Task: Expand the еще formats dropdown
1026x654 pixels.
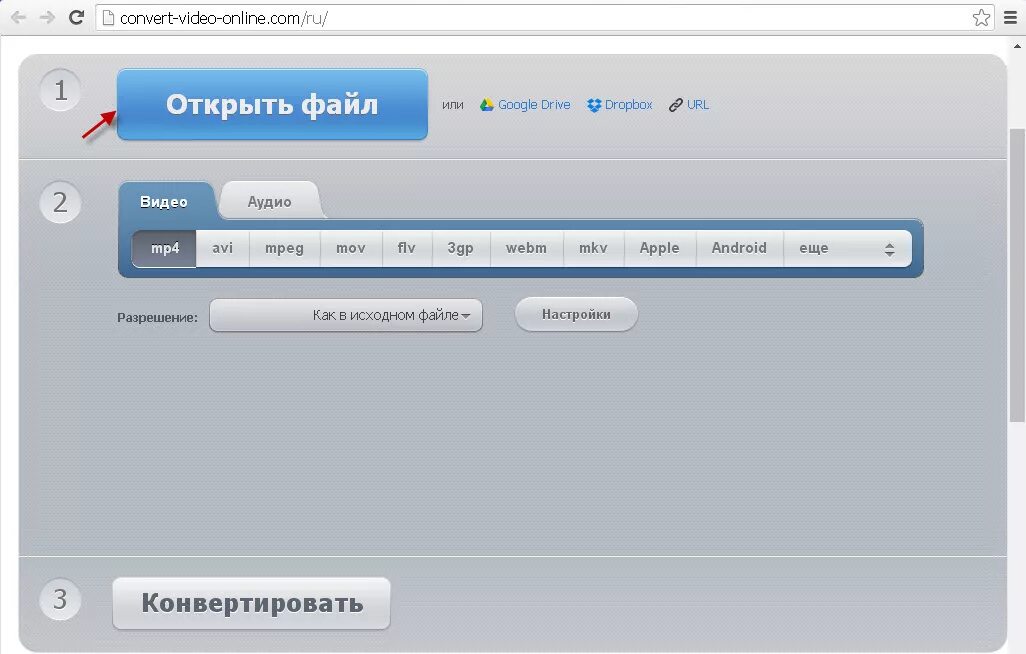Action: tap(847, 248)
